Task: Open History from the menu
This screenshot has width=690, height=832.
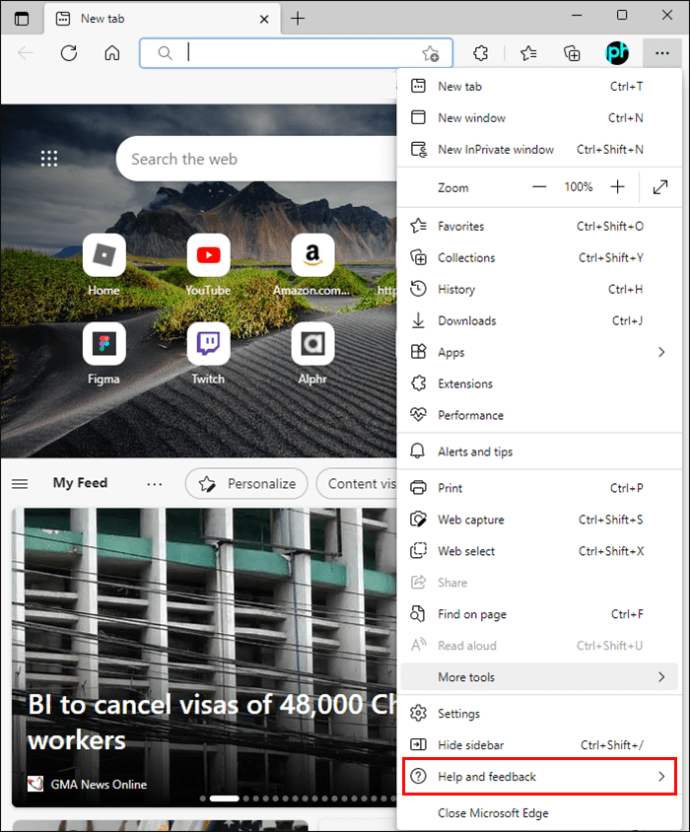Action: click(x=539, y=289)
